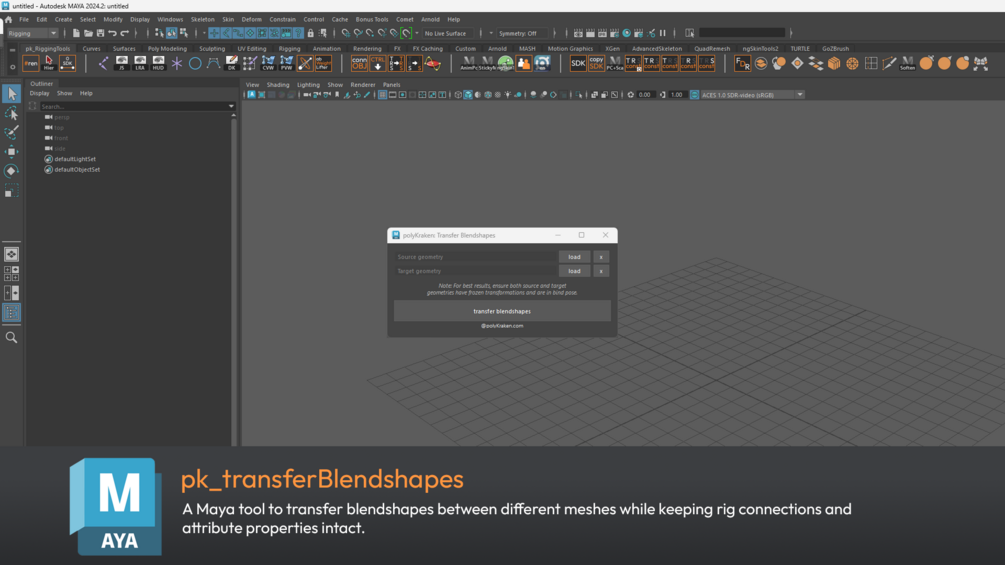Click the Hier shelf icon
The image size is (1005, 565).
click(x=49, y=63)
